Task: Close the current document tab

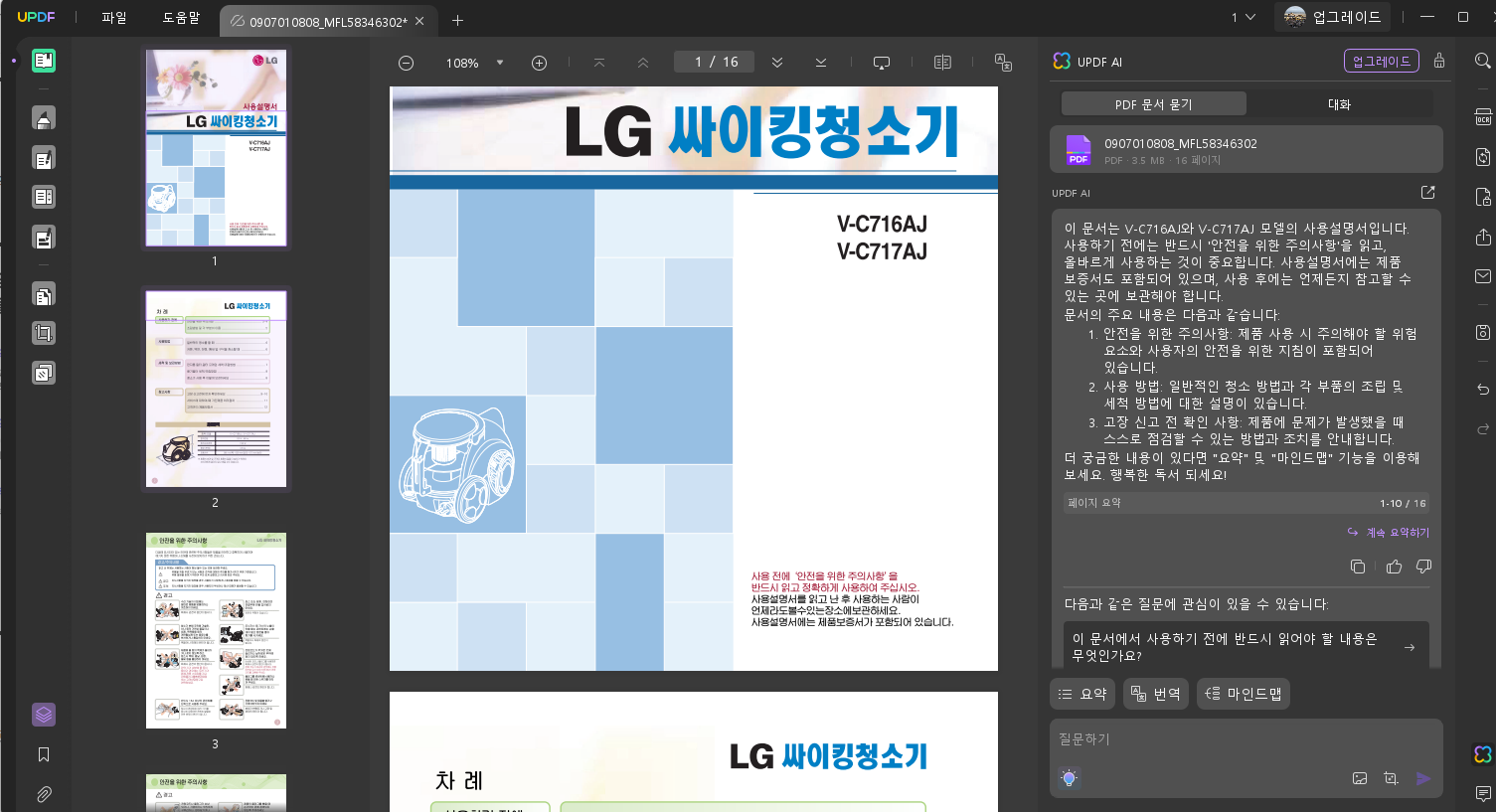Action: pyautogui.click(x=419, y=21)
